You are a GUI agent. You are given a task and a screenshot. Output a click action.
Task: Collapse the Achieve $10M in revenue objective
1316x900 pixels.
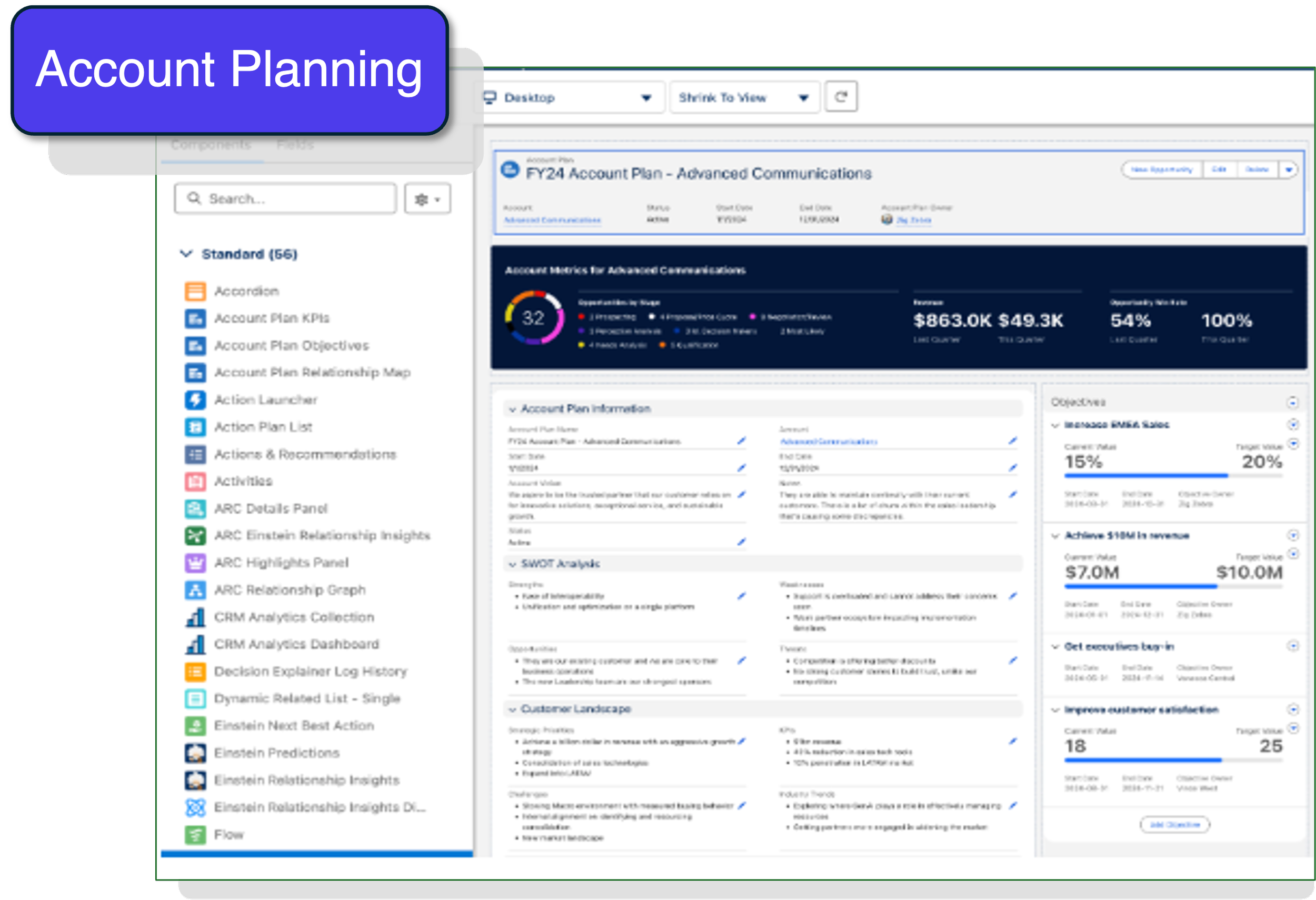pos(1055,536)
